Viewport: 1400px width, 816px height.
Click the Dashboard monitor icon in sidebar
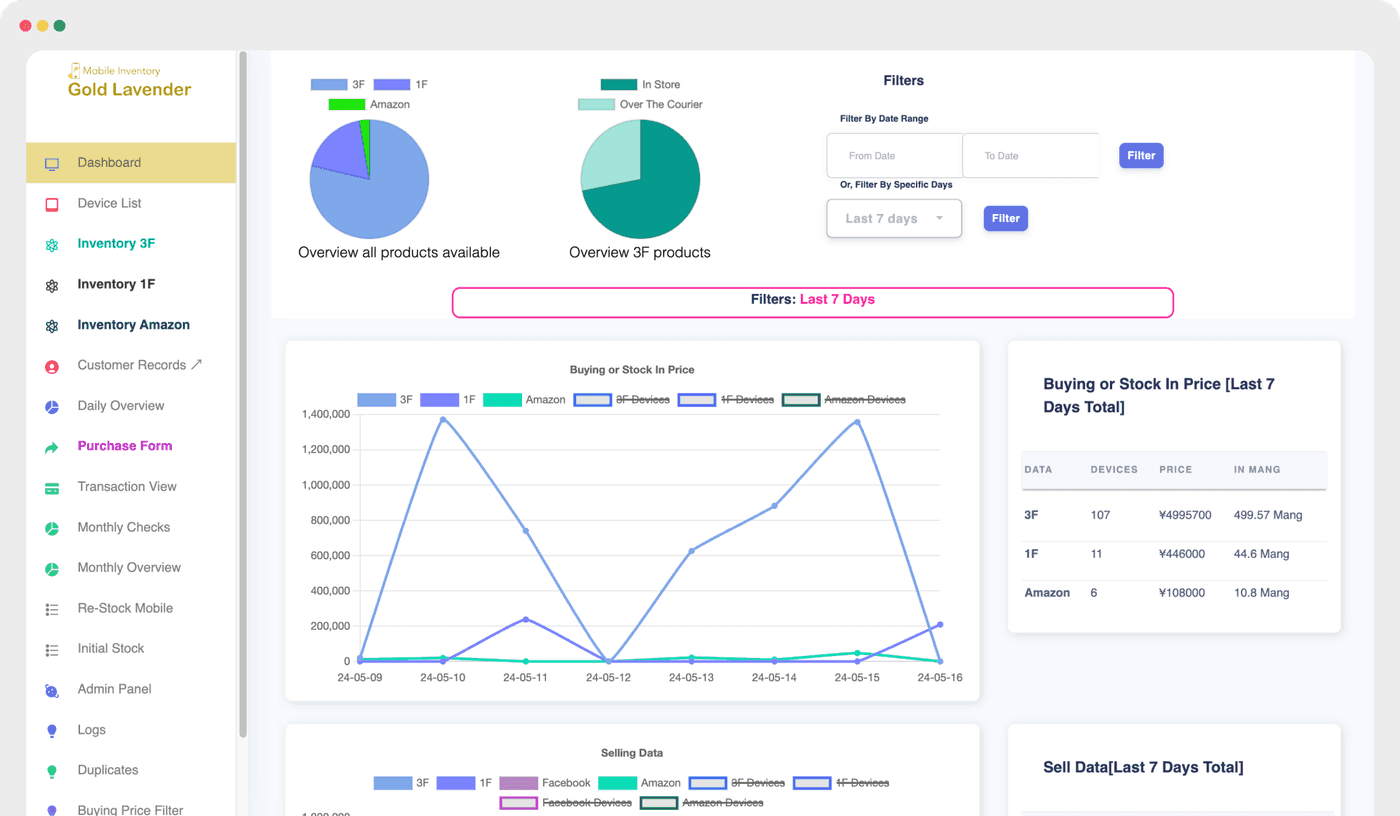click(x=52, y=163)
